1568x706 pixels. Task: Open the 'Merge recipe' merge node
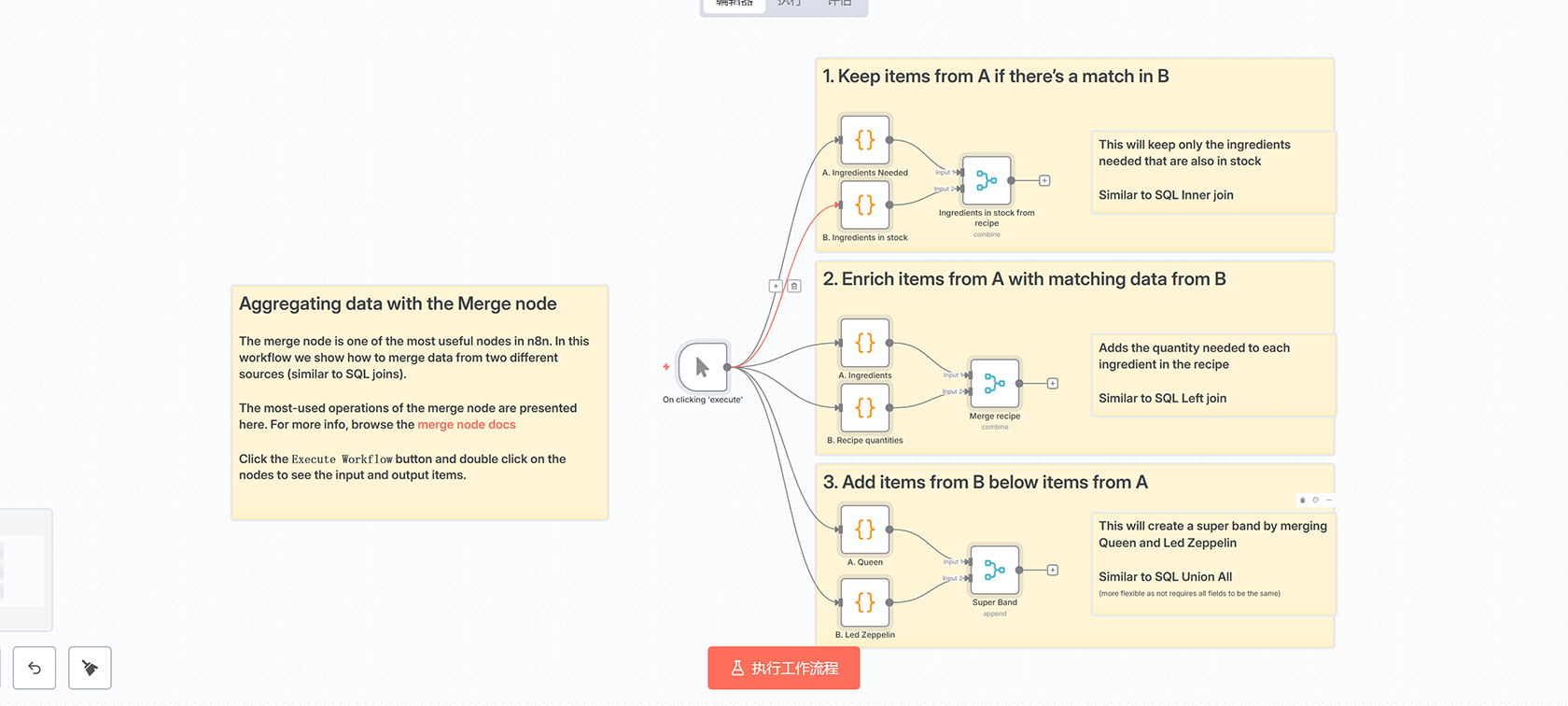(x=994, y=383)
